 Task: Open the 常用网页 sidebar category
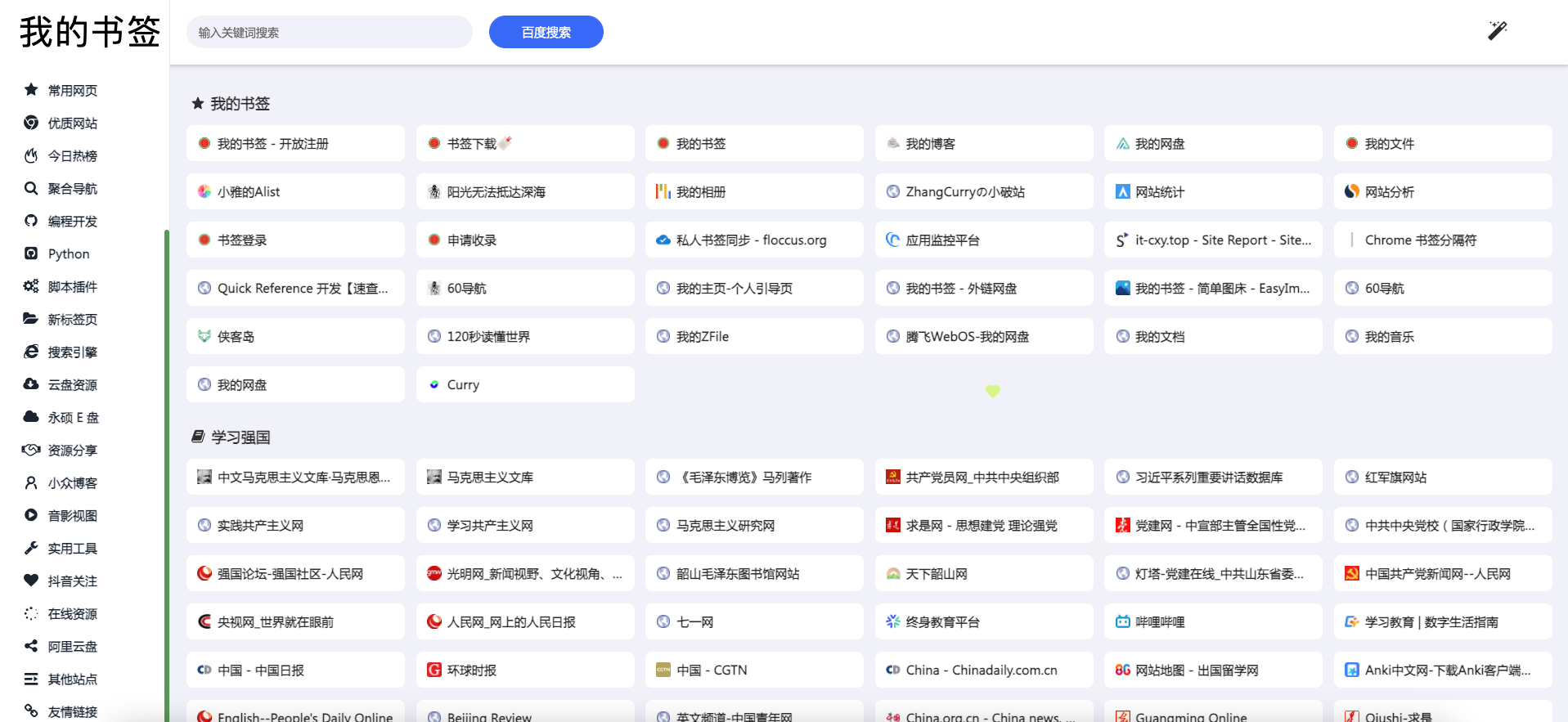(x=73, y=90)
